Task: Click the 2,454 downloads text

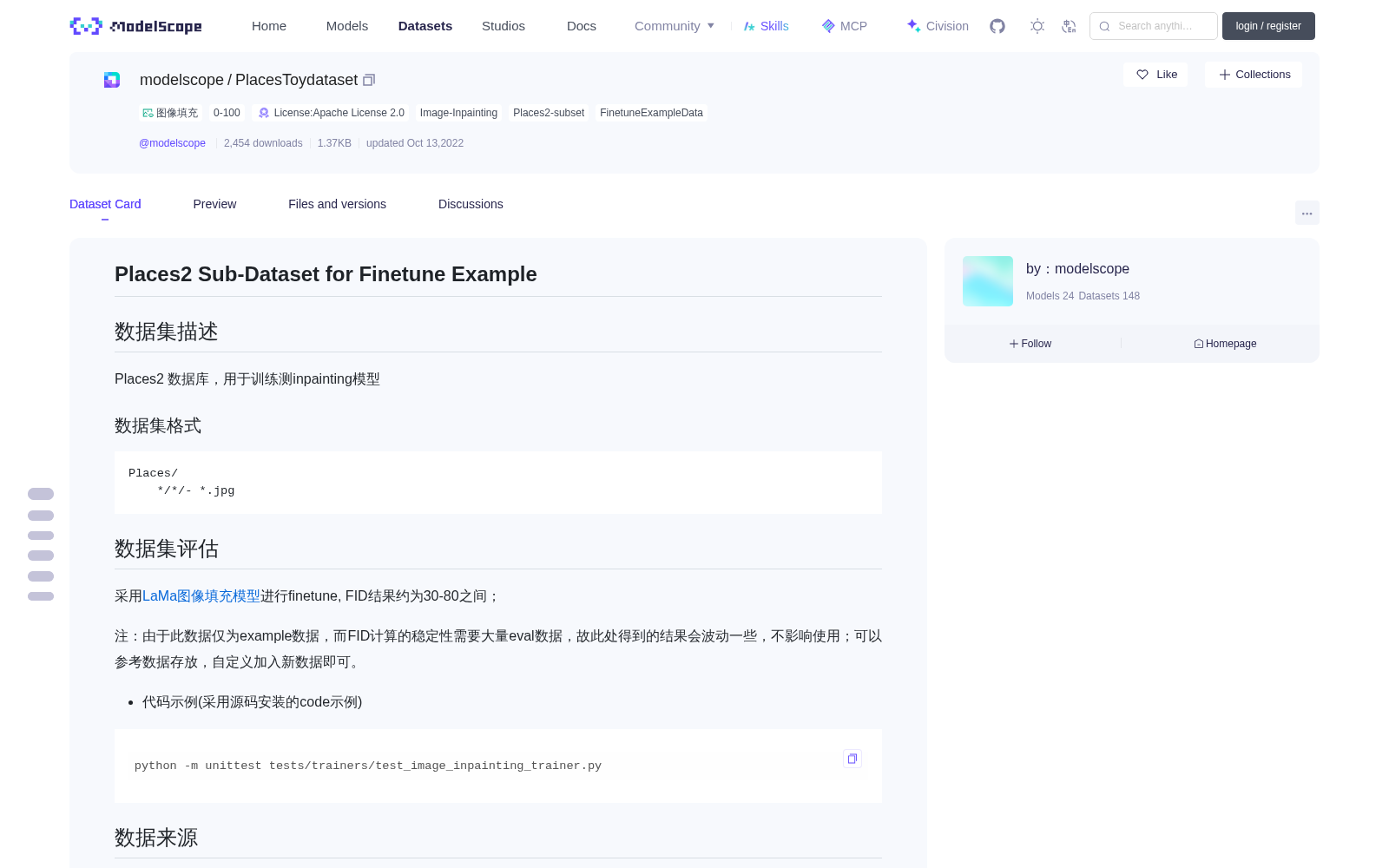Action: click(263, 143)
